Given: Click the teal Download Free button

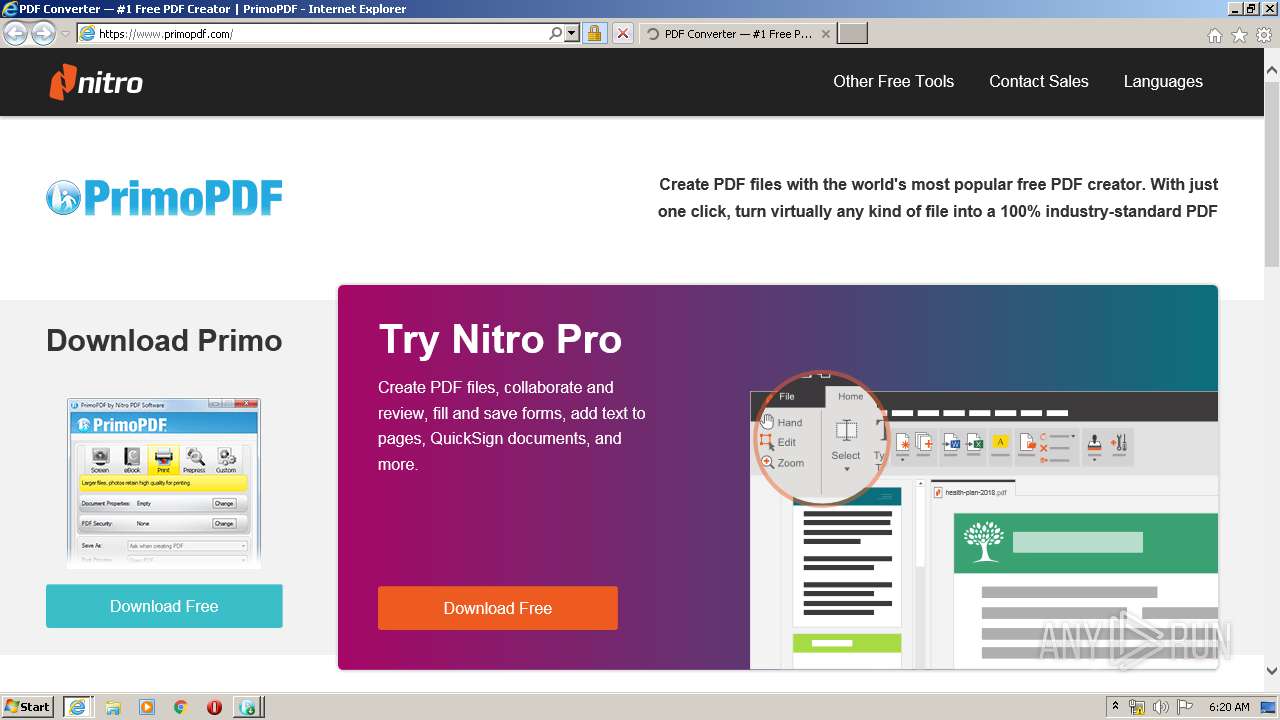Looking at the screenshot, I should 164,606.
